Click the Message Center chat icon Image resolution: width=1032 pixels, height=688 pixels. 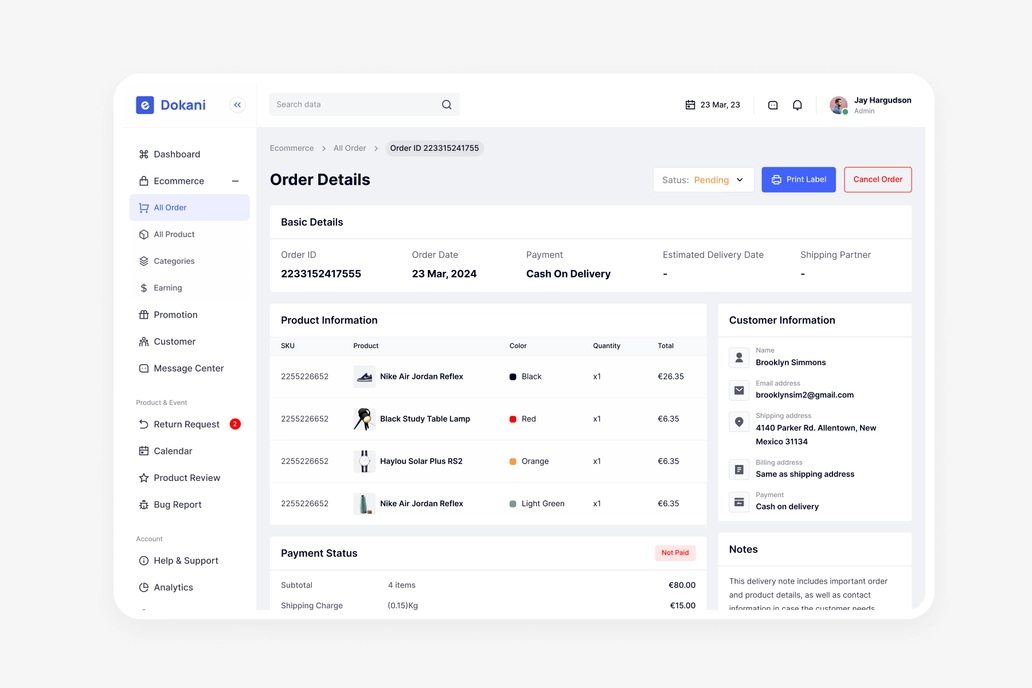[143, 369]
